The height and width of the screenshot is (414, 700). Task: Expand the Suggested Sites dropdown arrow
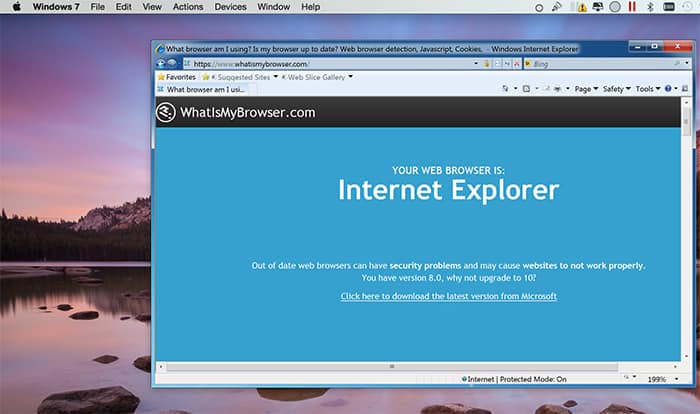point(275,76)
